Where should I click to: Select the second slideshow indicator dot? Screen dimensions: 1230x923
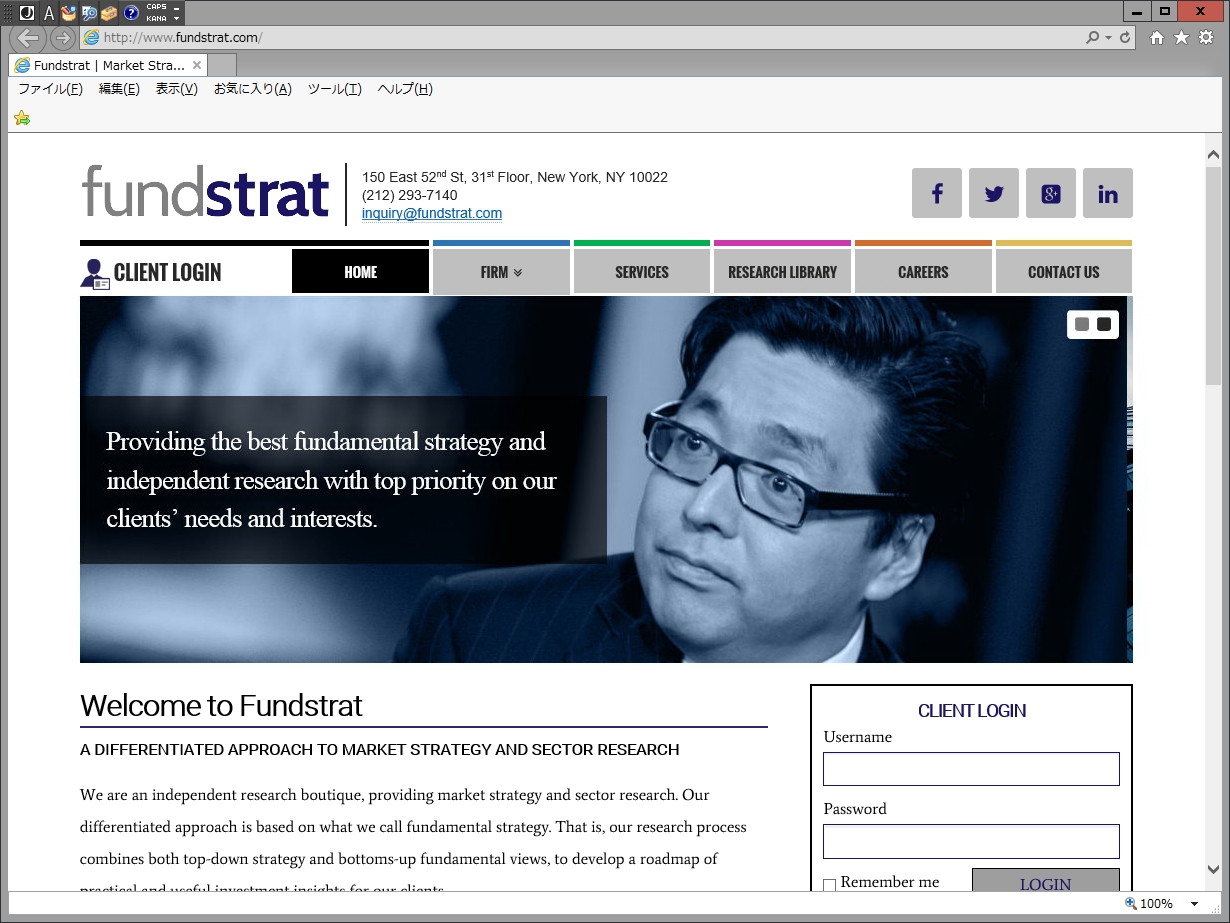(x=1104, y=324)
